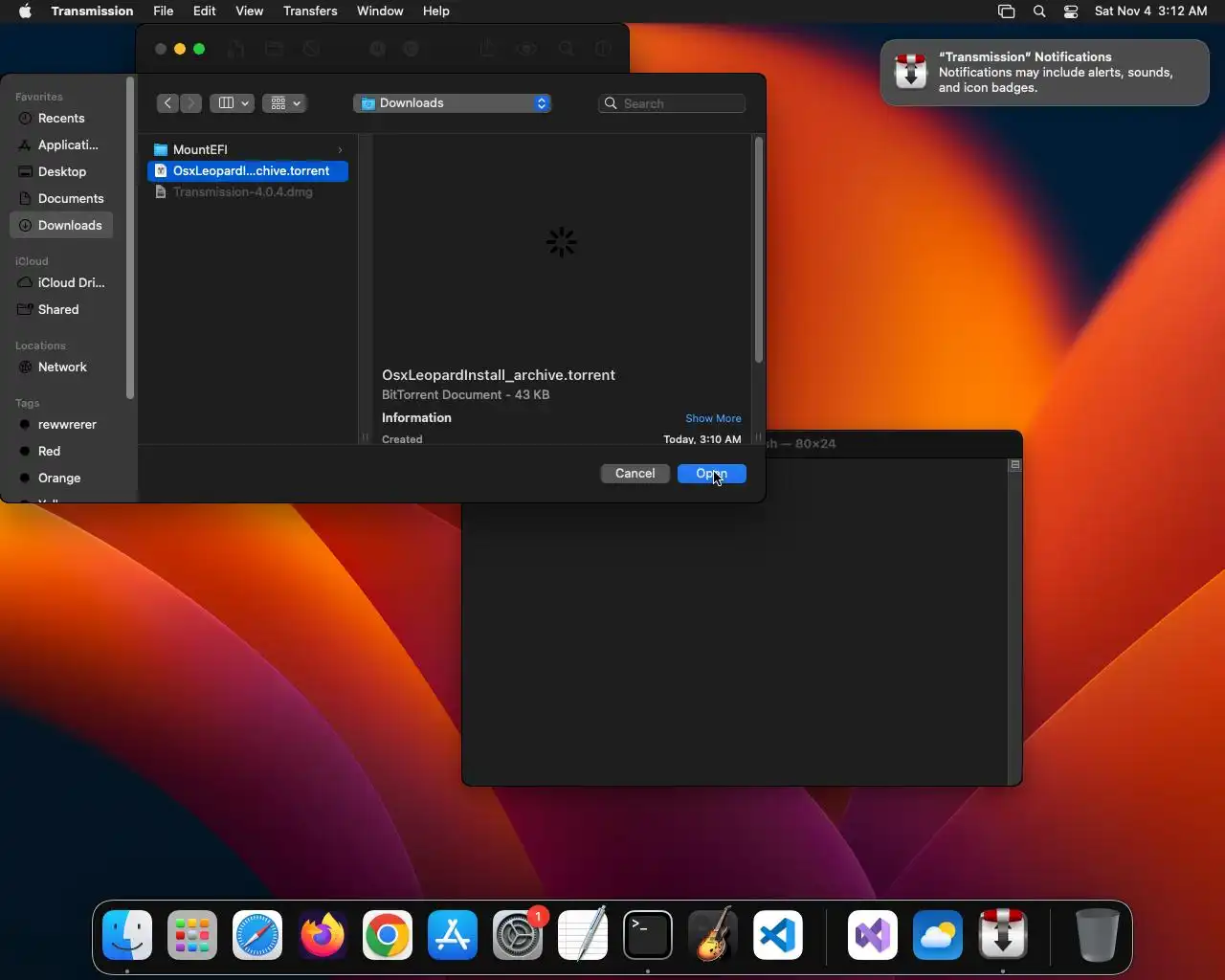
Task: Click Show More in Information
Action: pyautogui.click(x=713, y=418)
